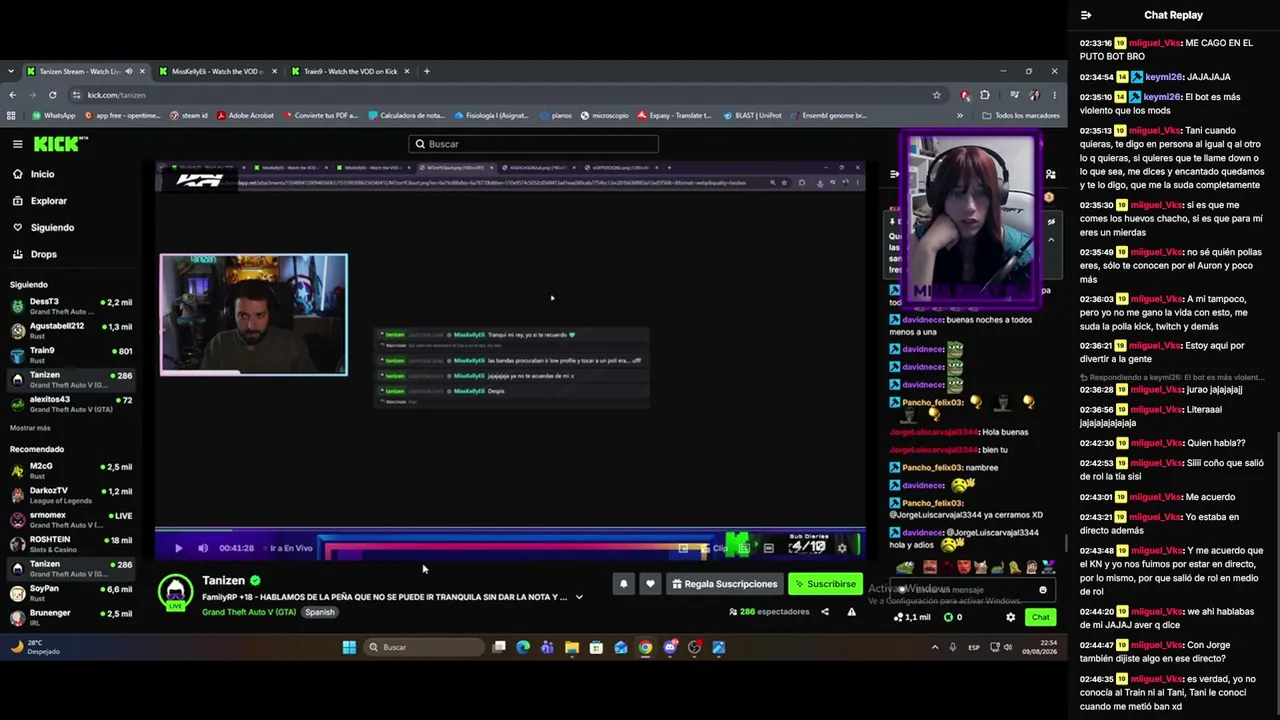Open the Grand Theft Auto V (GTA) category
Image resolution: width=1280 pixels, height=720 pixels.
249,612
